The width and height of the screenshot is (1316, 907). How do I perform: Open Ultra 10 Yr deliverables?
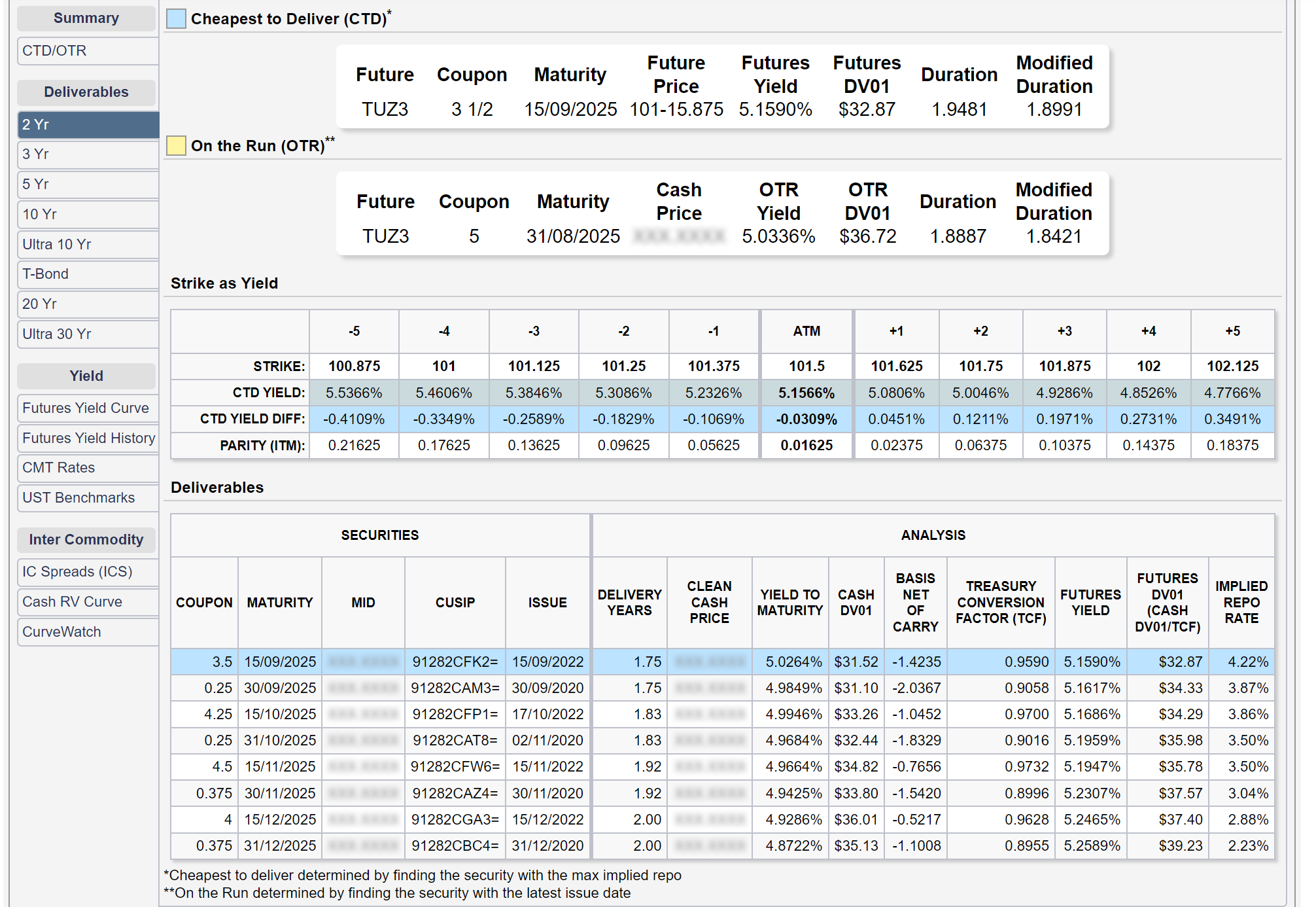(x=88, y=244)
